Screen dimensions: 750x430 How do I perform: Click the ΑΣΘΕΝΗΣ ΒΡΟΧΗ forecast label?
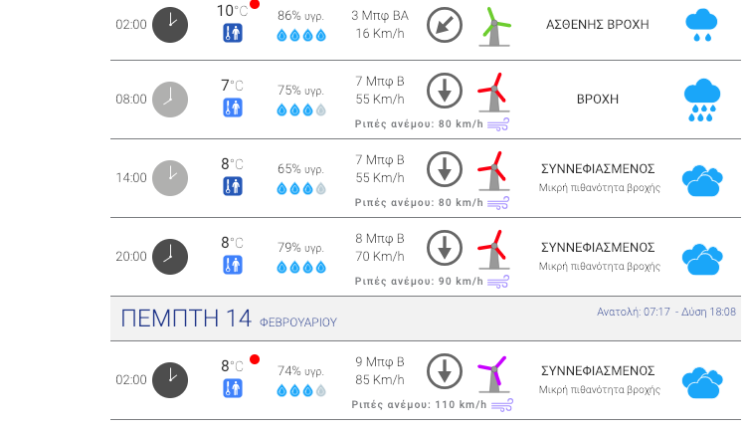tap(598, 24)
